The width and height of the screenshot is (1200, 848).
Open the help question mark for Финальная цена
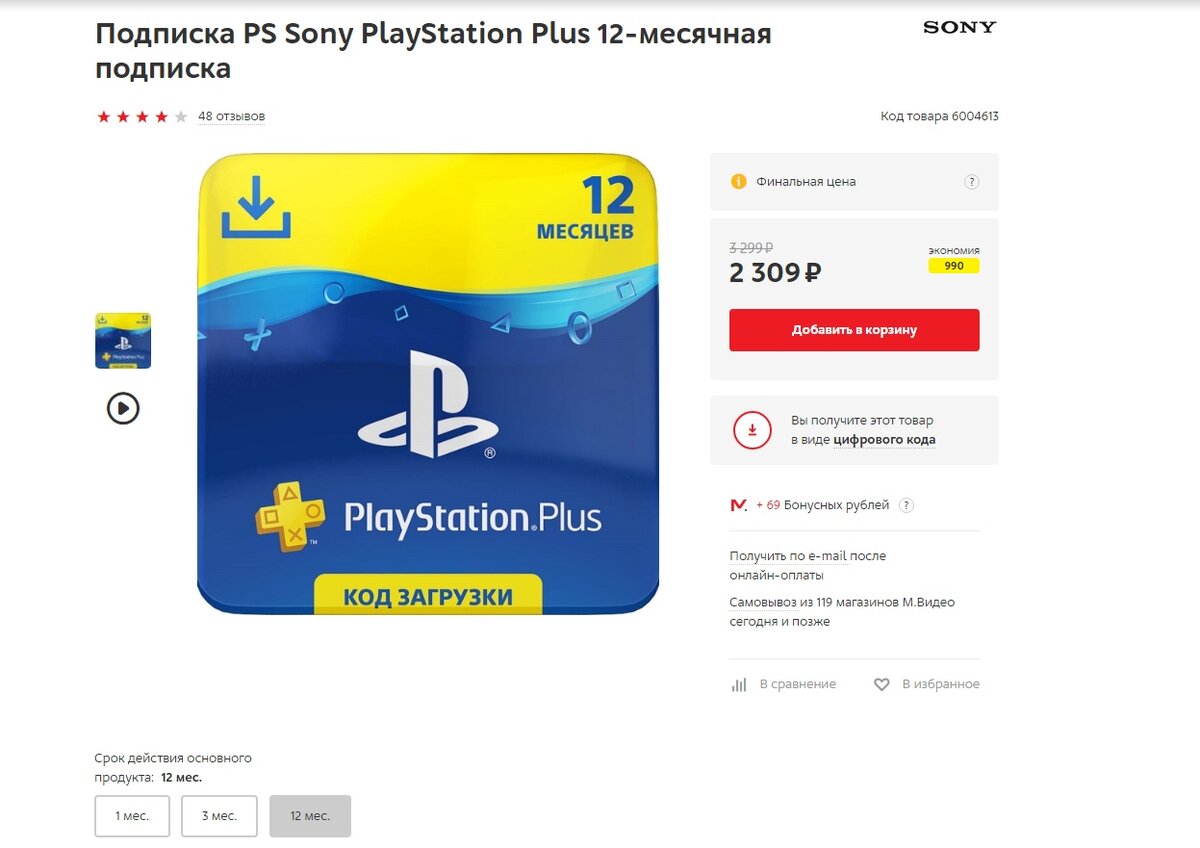point(971,182)
